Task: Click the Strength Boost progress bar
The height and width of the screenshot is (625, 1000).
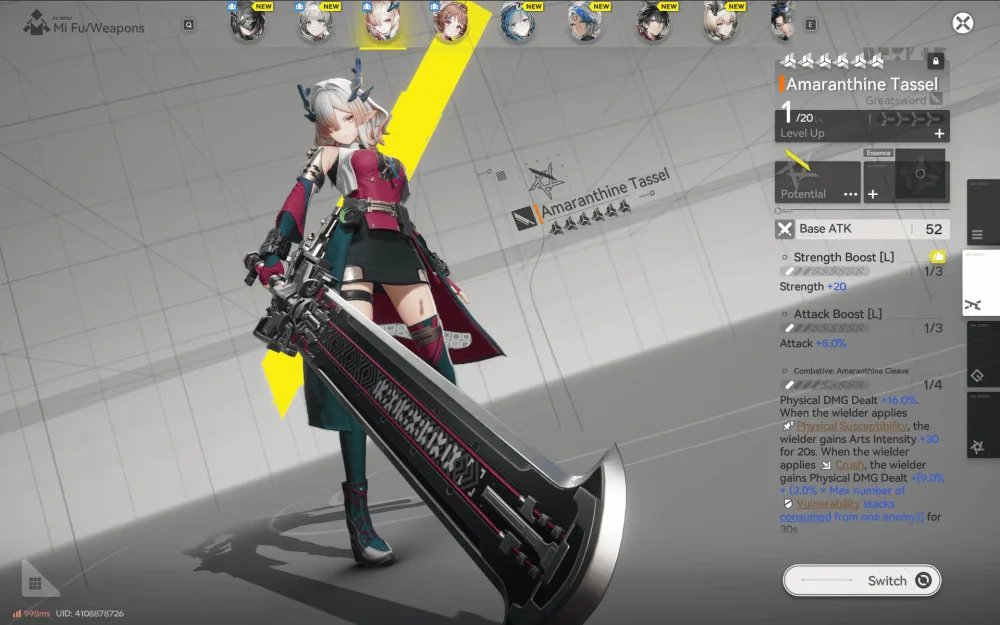Action: click(x=825, y=271)
